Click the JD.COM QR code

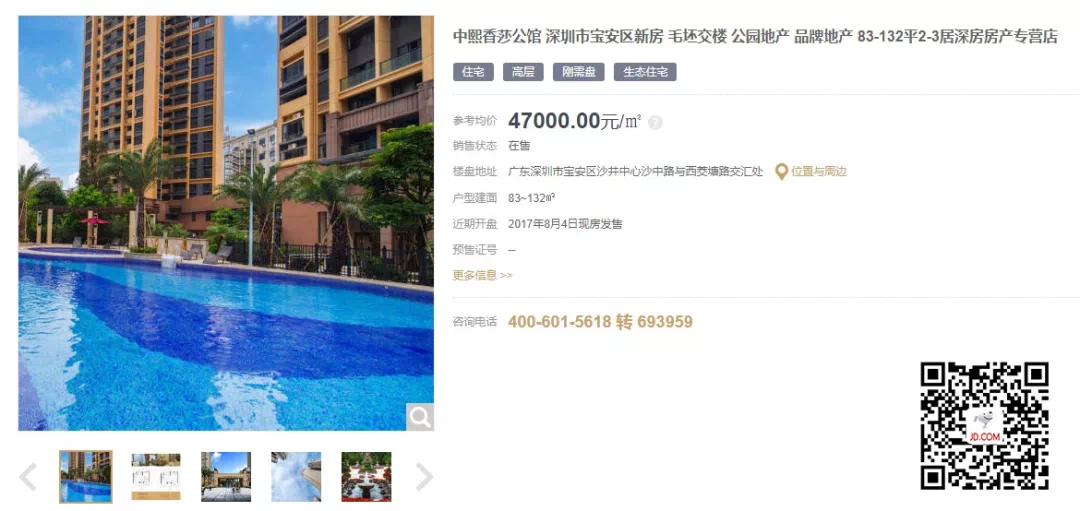(985, 426)
